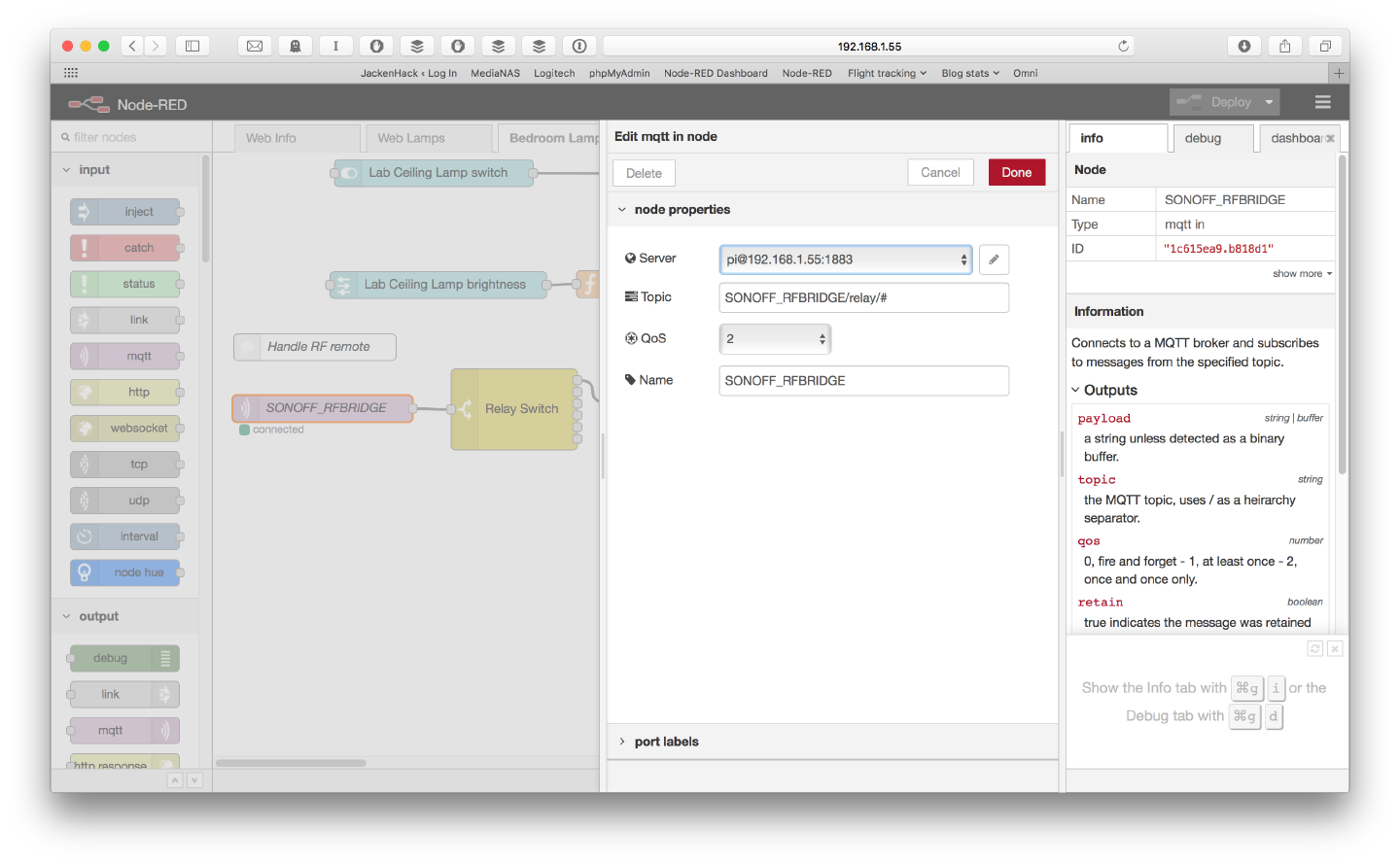Click the filter nodes search field
The height and width of the screenshot is (865, 1400).
point(131,137)
